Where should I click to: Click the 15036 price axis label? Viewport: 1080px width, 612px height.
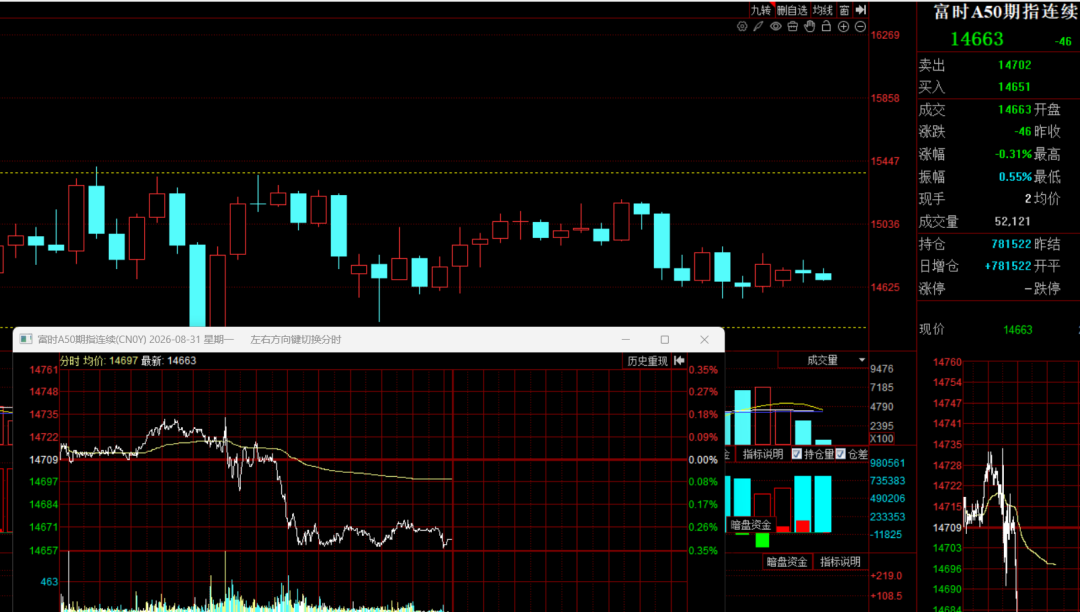tap(885, 224)
